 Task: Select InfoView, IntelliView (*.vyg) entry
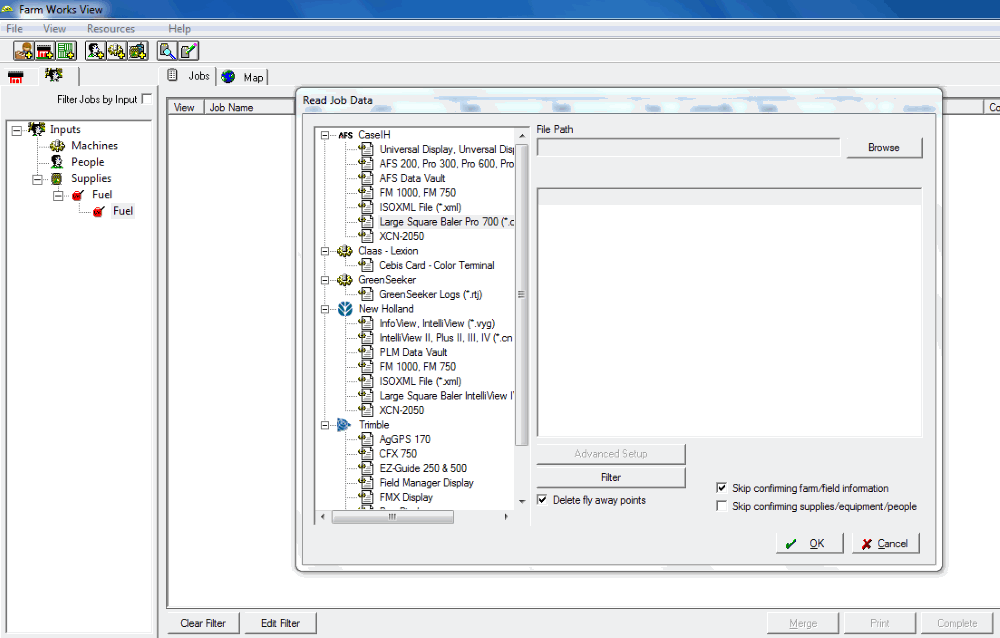(x=437, y=323)
